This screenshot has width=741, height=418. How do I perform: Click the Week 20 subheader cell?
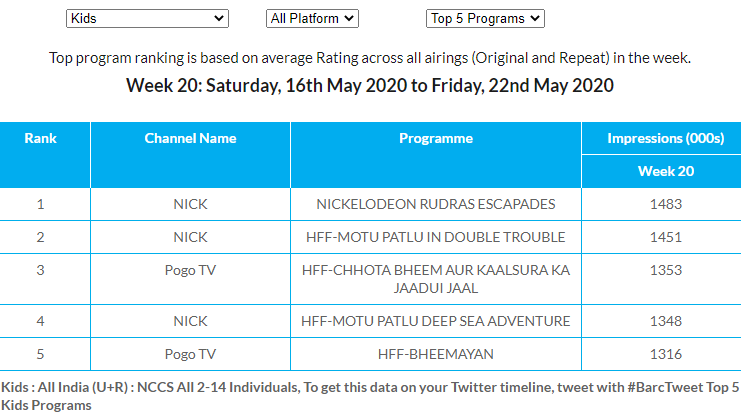[665, 171]
